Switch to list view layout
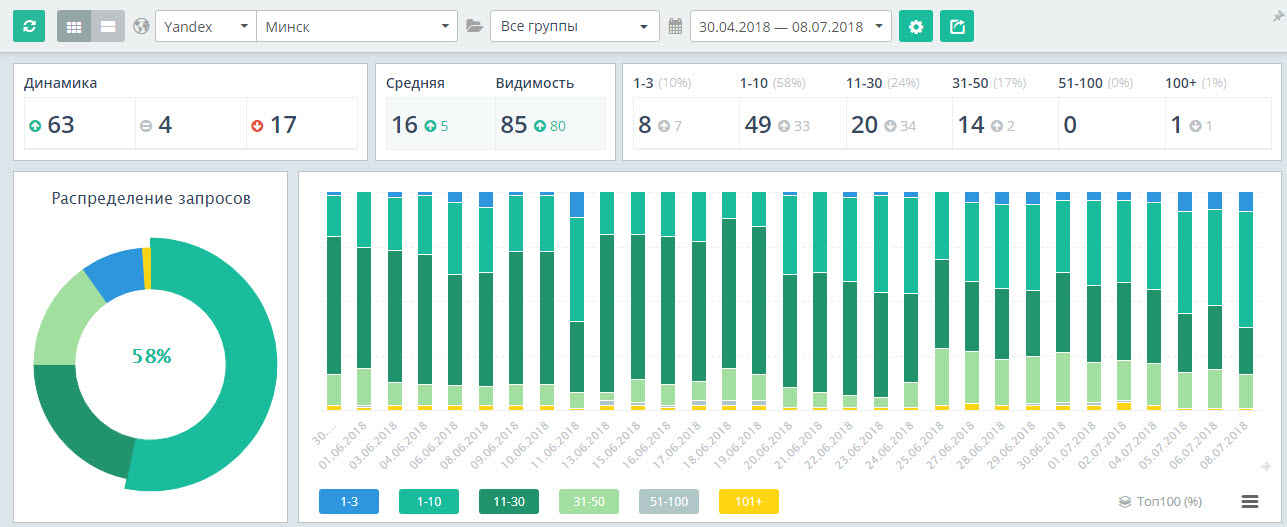 coord(108,26)
